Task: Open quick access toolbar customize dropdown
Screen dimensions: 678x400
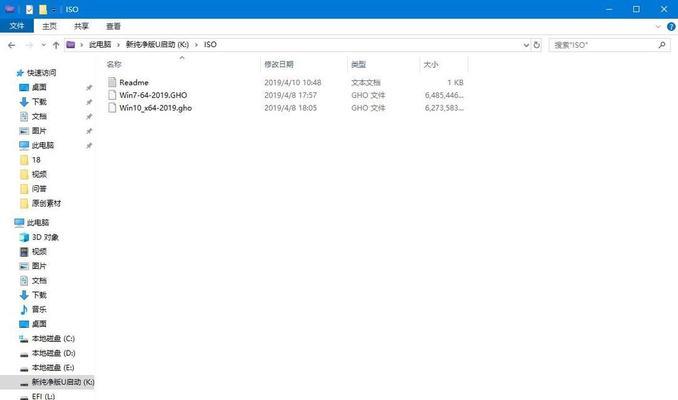Action: click(x=54, y=10)
